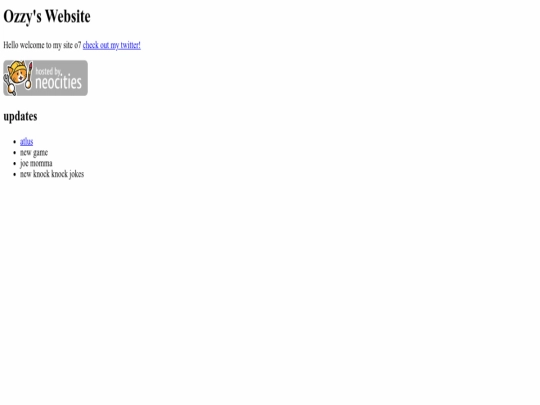Click the blank page area below the list
This screenshot has width=540, height=405.
[270, 293]
